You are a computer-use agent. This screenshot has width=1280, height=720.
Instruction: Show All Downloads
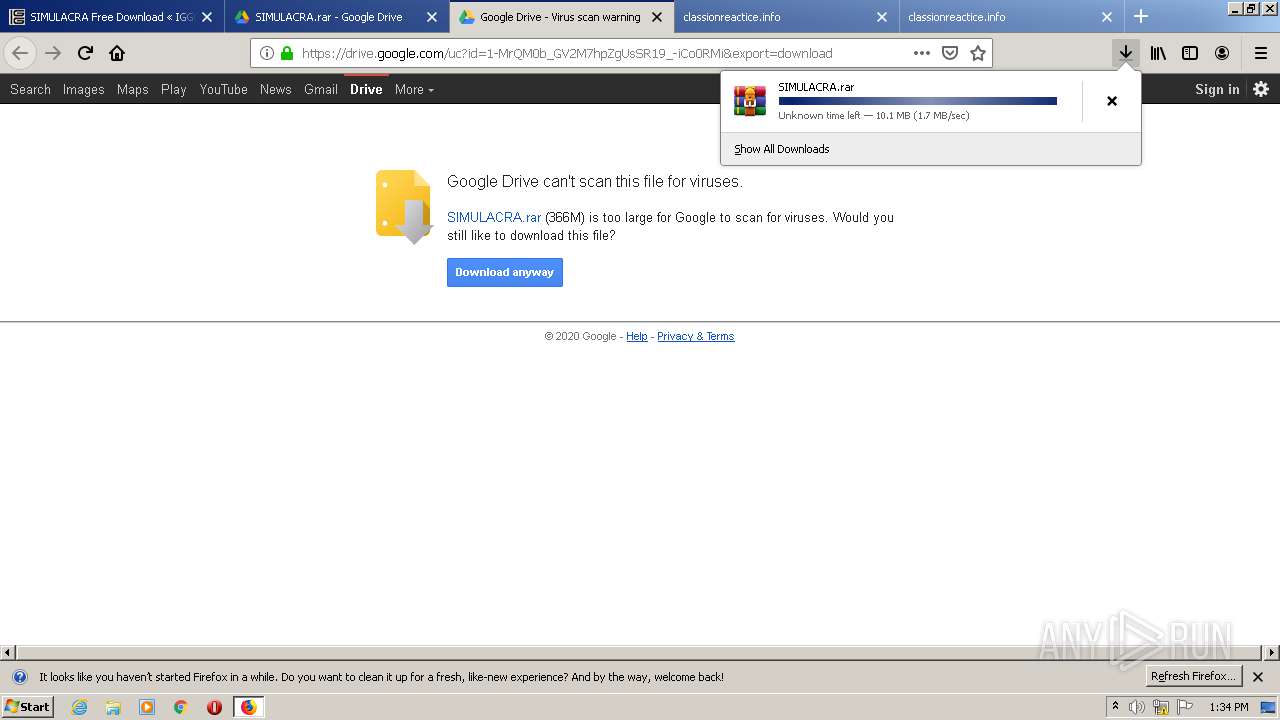(x=781, y=149)
